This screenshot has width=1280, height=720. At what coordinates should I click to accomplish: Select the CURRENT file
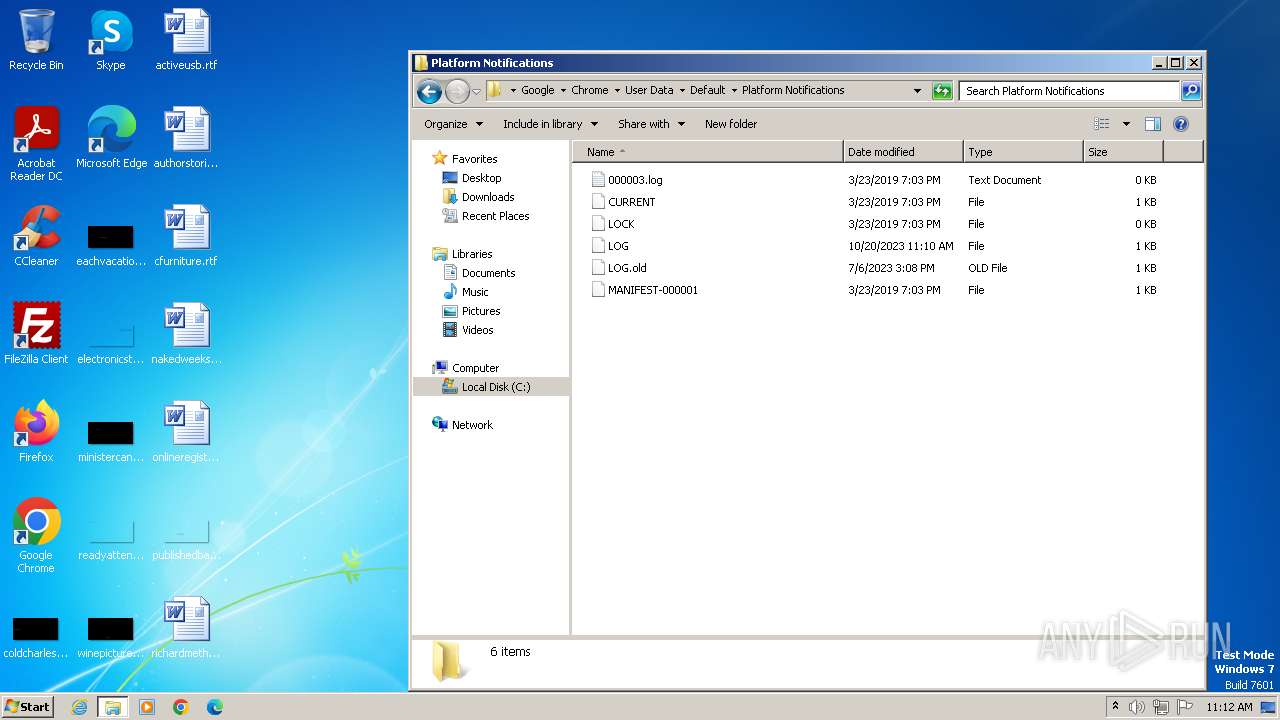pos(631,202)
